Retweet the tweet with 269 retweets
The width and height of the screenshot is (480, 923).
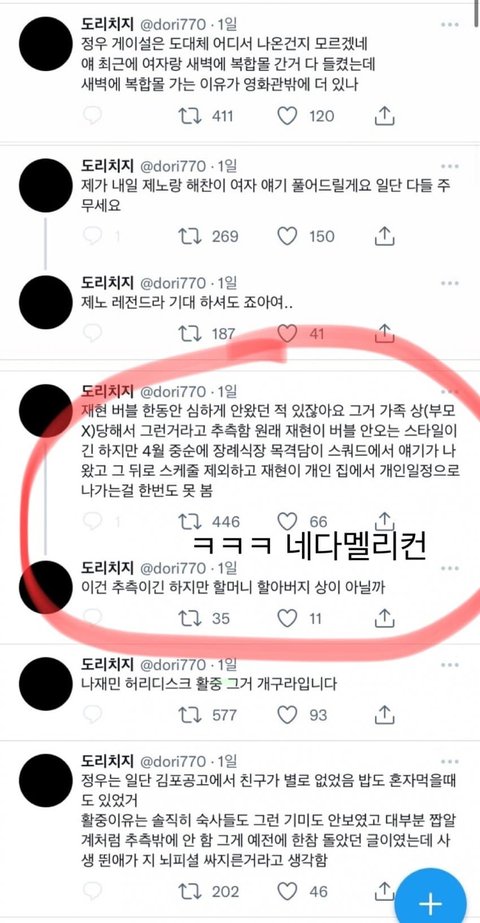point(190,237)
